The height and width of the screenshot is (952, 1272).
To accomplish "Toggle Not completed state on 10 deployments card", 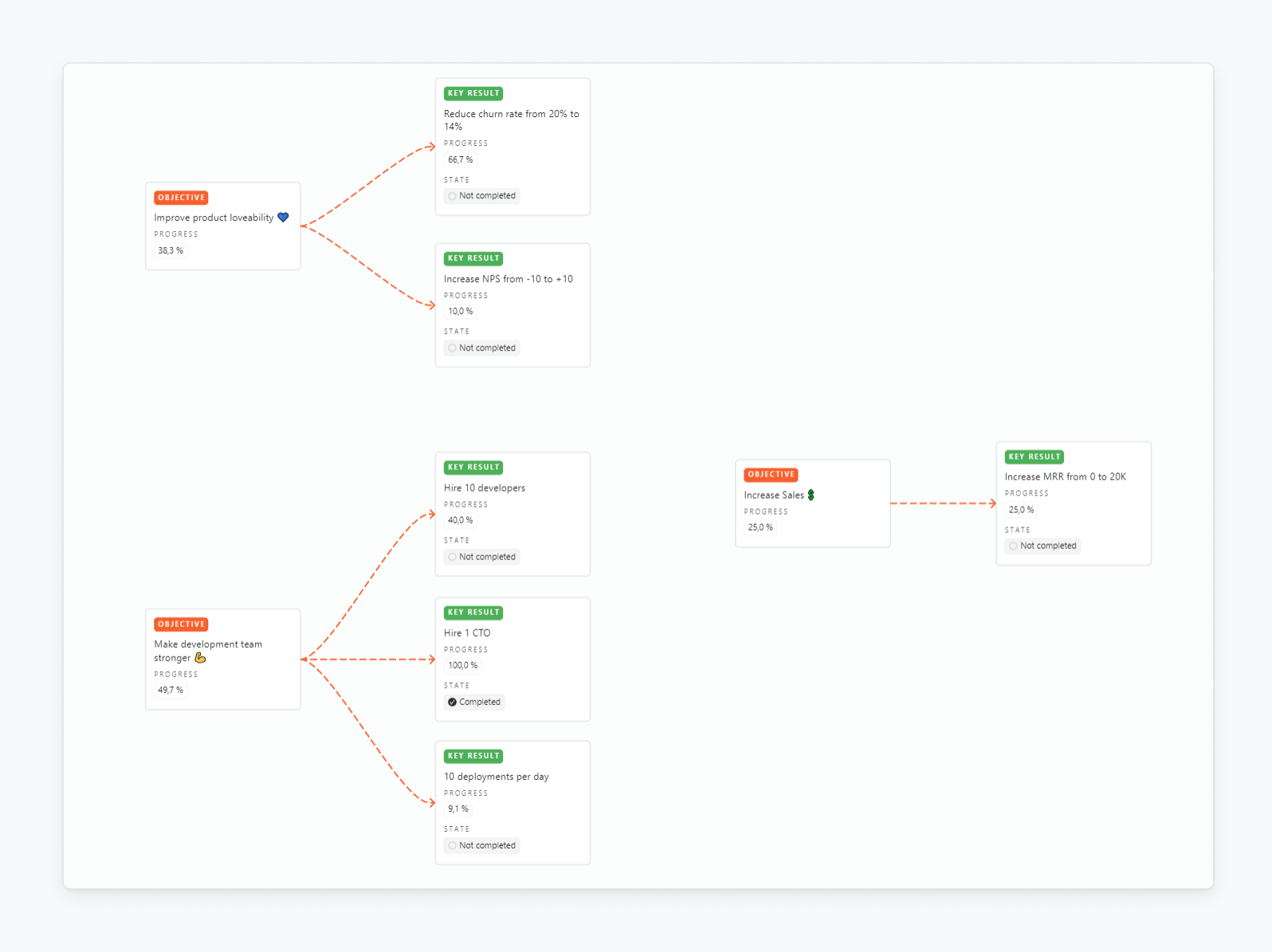I will click(x=482, y=846).
